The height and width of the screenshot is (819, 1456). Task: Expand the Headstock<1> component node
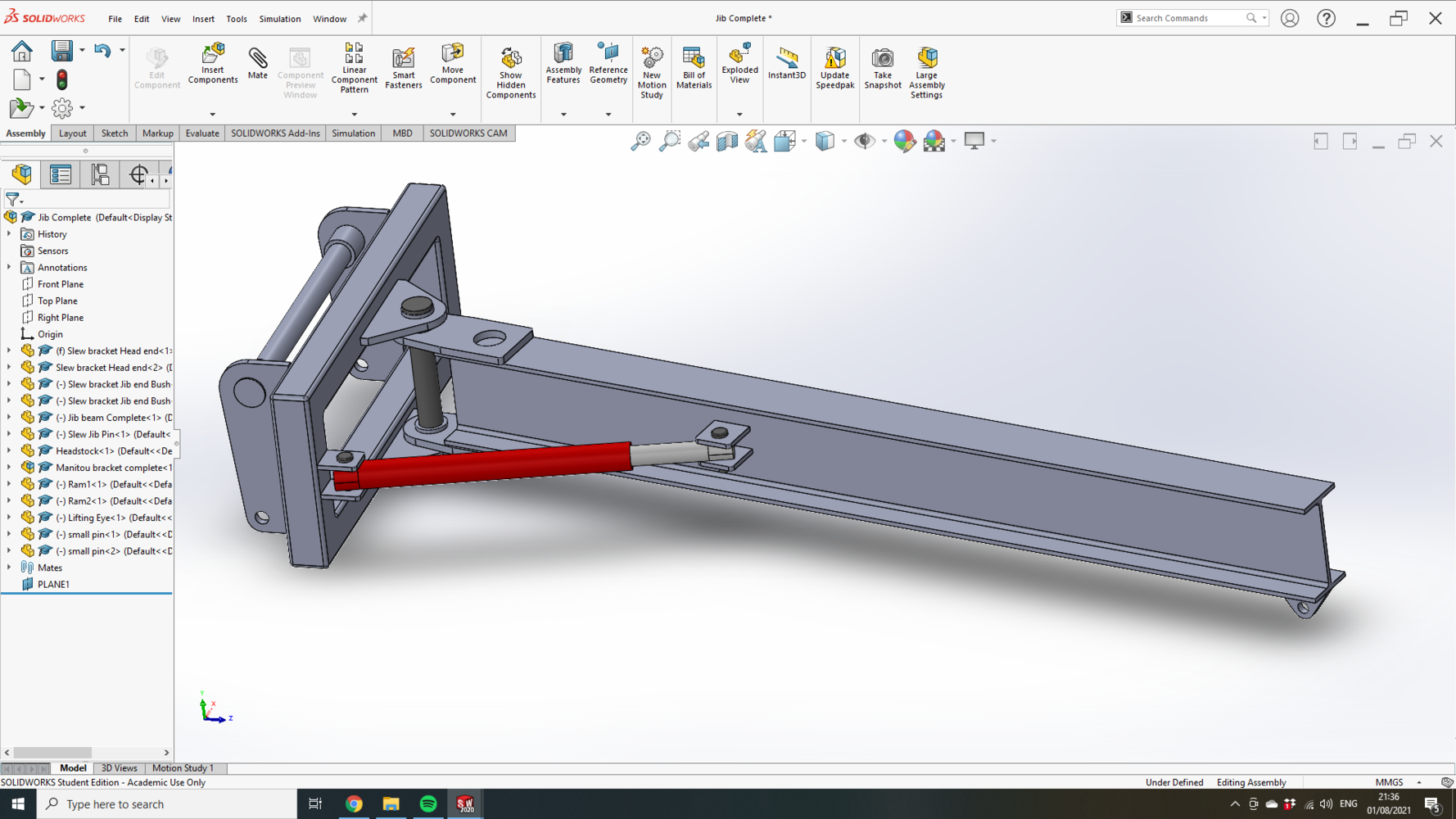(x=9, y=450)
